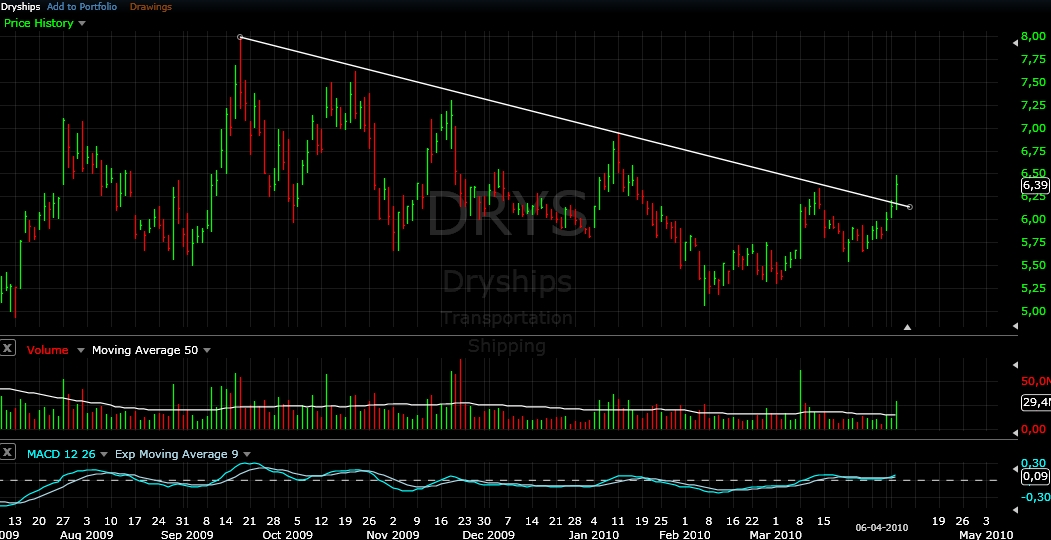Select the Exp Moving Average 9 label
Viewport: 1051px width, 540px height.
pos(176,454)
